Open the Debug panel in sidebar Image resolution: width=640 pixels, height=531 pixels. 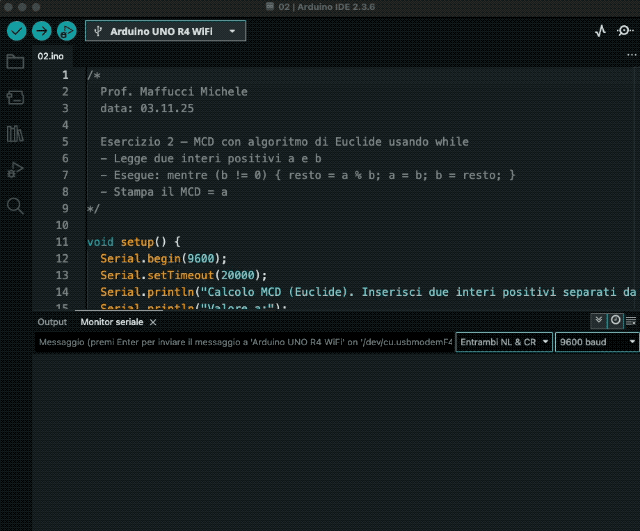click(x=15, y=169)
